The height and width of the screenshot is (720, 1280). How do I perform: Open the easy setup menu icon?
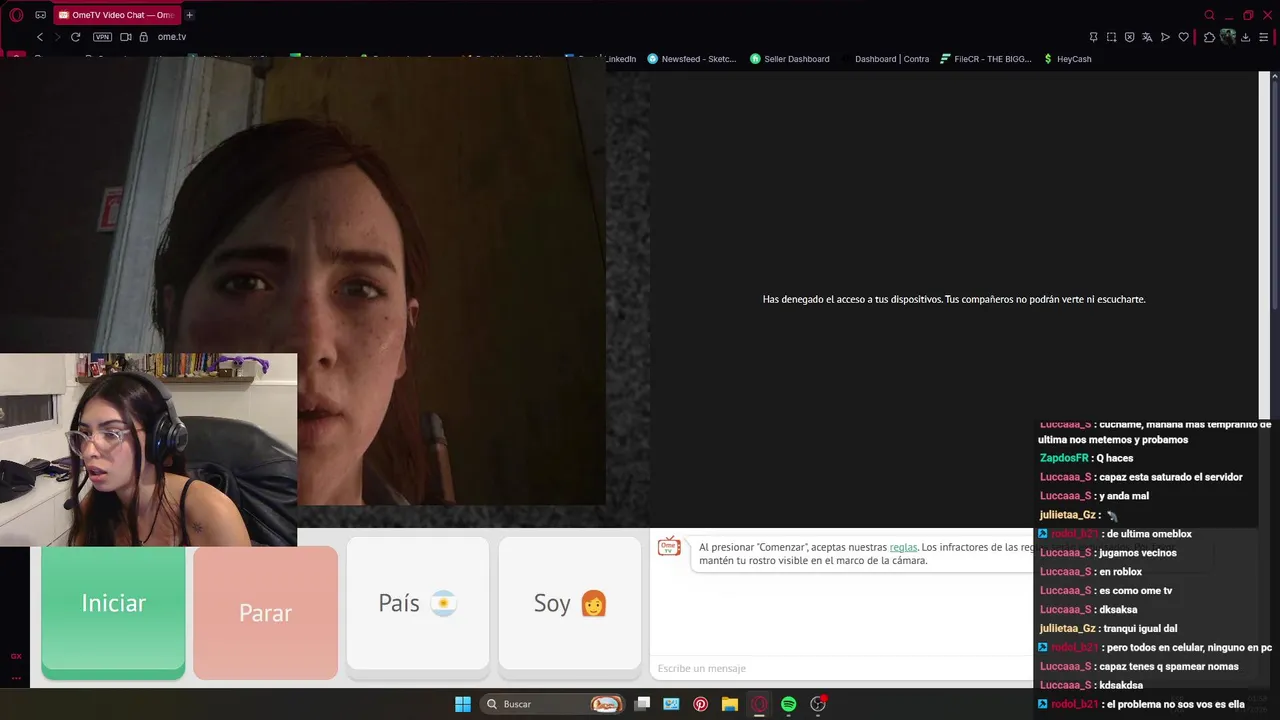tap(1263, 37)
